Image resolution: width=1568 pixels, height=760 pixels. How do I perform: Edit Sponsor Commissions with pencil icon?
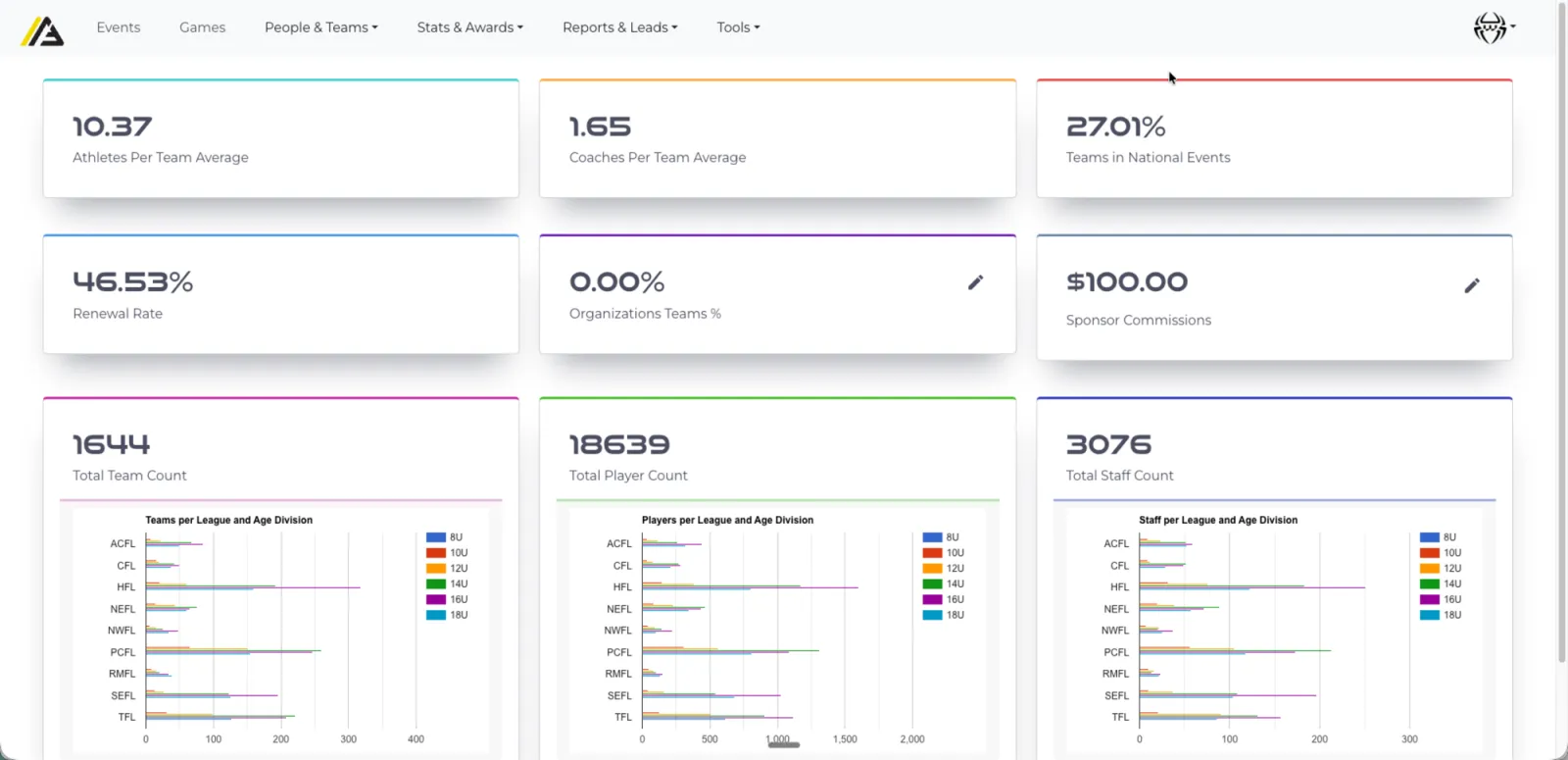(1472, 285)
